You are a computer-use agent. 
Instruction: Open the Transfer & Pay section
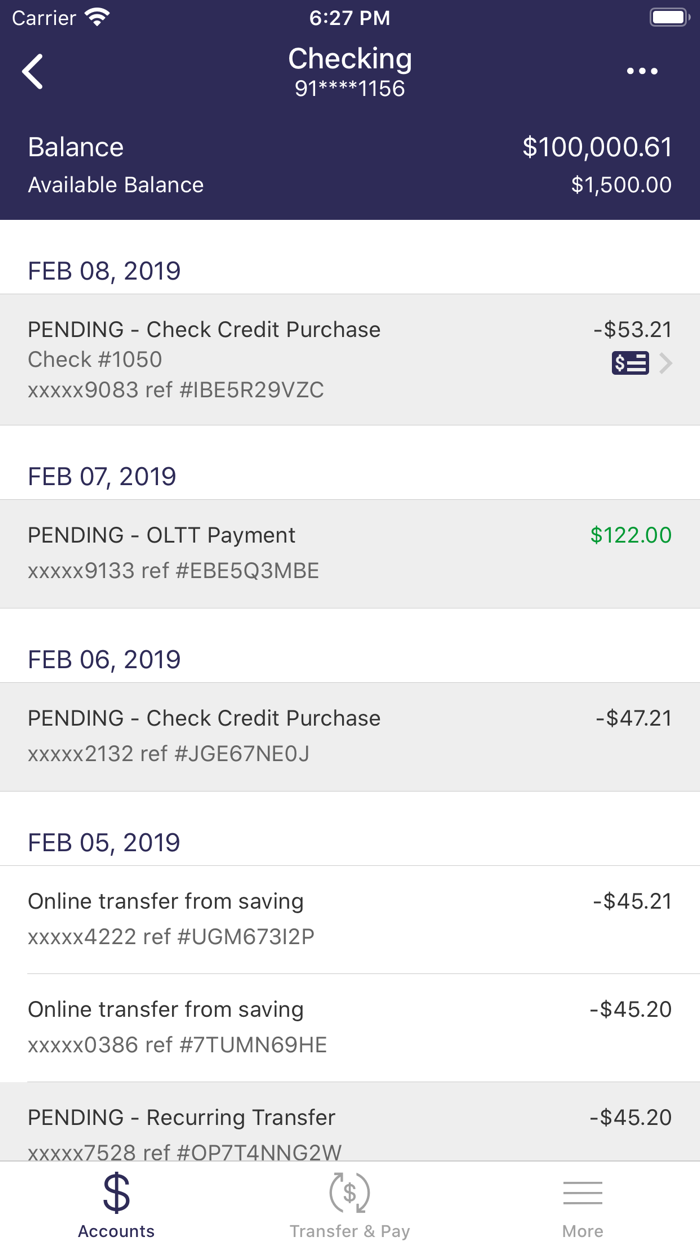349,1204
